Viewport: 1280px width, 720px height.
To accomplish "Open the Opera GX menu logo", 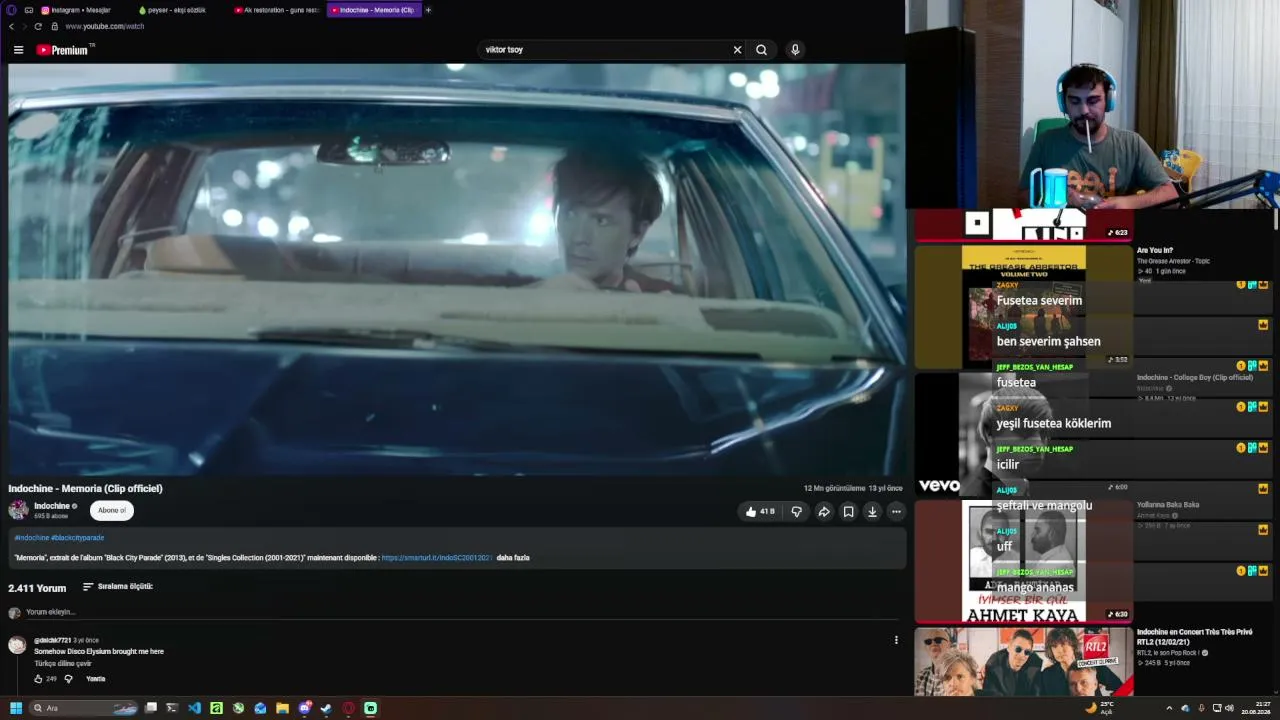I will [x=11, y=10].
